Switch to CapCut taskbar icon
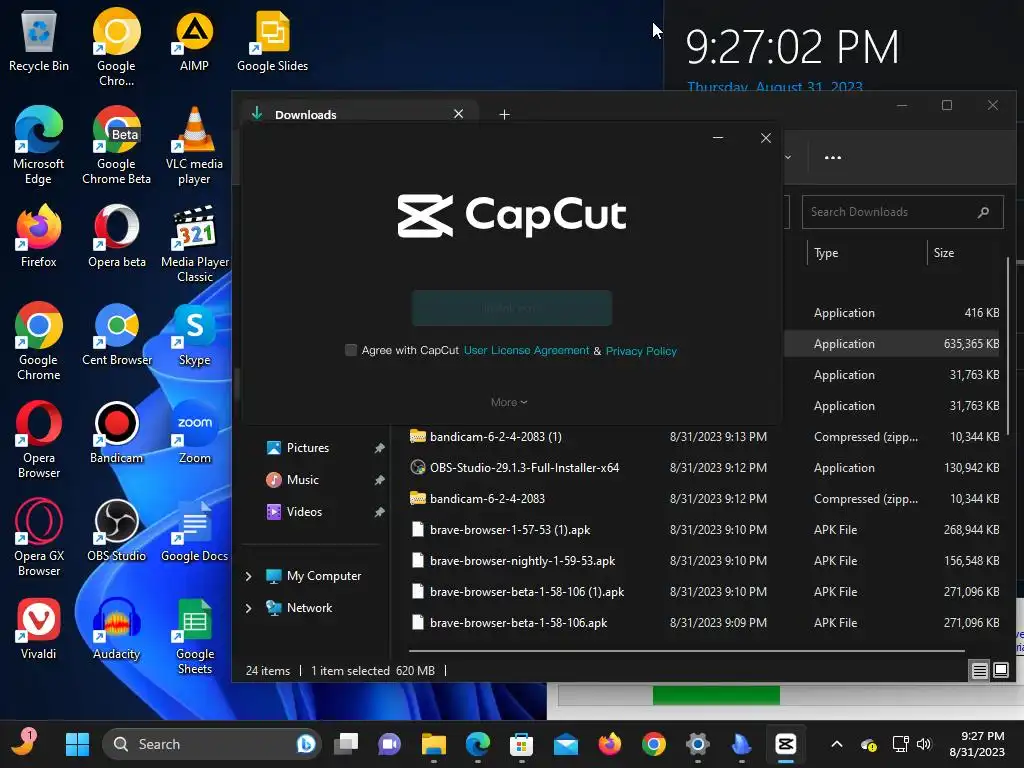The width and height of the screenshot is (1024, 768). pyautogui.click(x=786, y=744)
